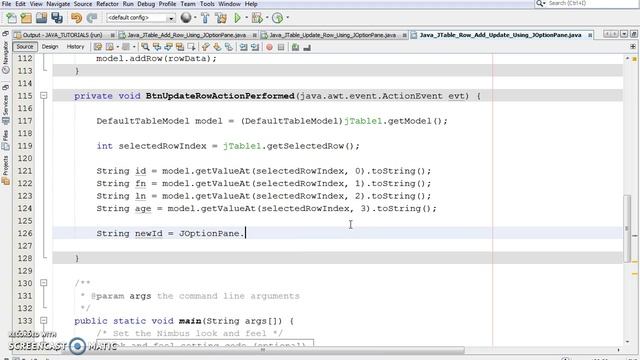This screenshot has width=640, height=360.
Task: Switch to History view toggle
Action: coord(75,47)
